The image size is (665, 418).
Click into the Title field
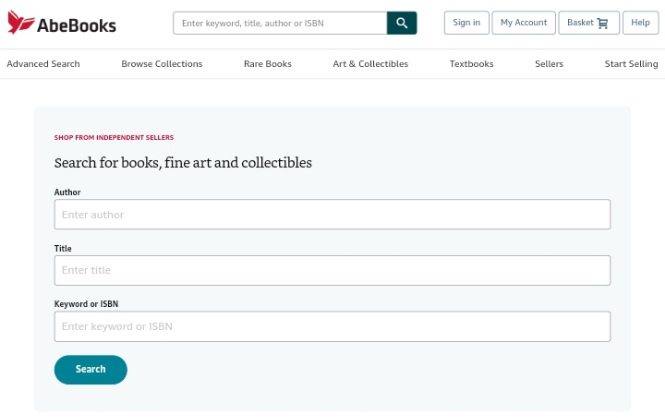pyautogui.click(x=332, y=270)
